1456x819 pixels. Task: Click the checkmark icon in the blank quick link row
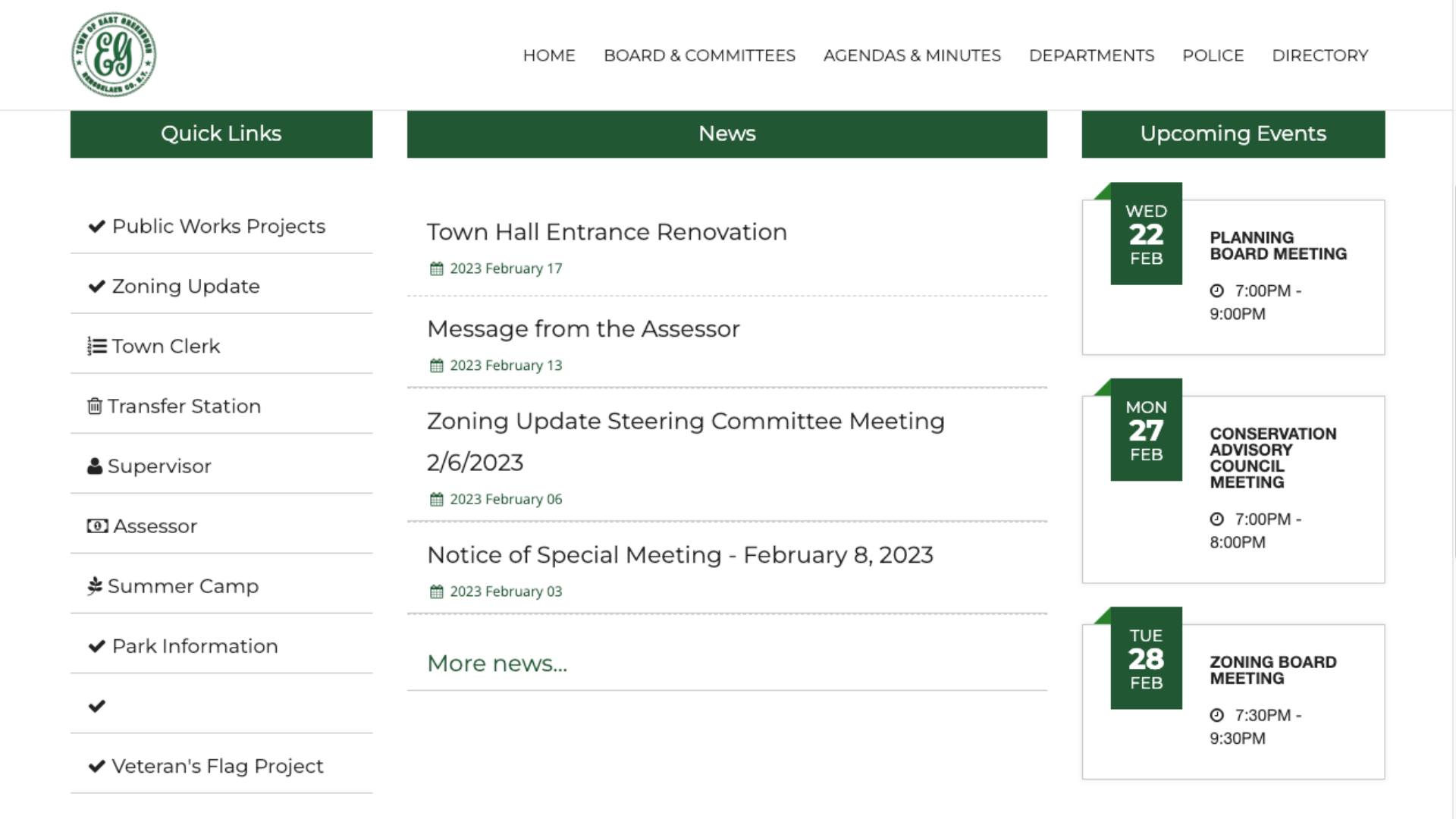[96, 707]
